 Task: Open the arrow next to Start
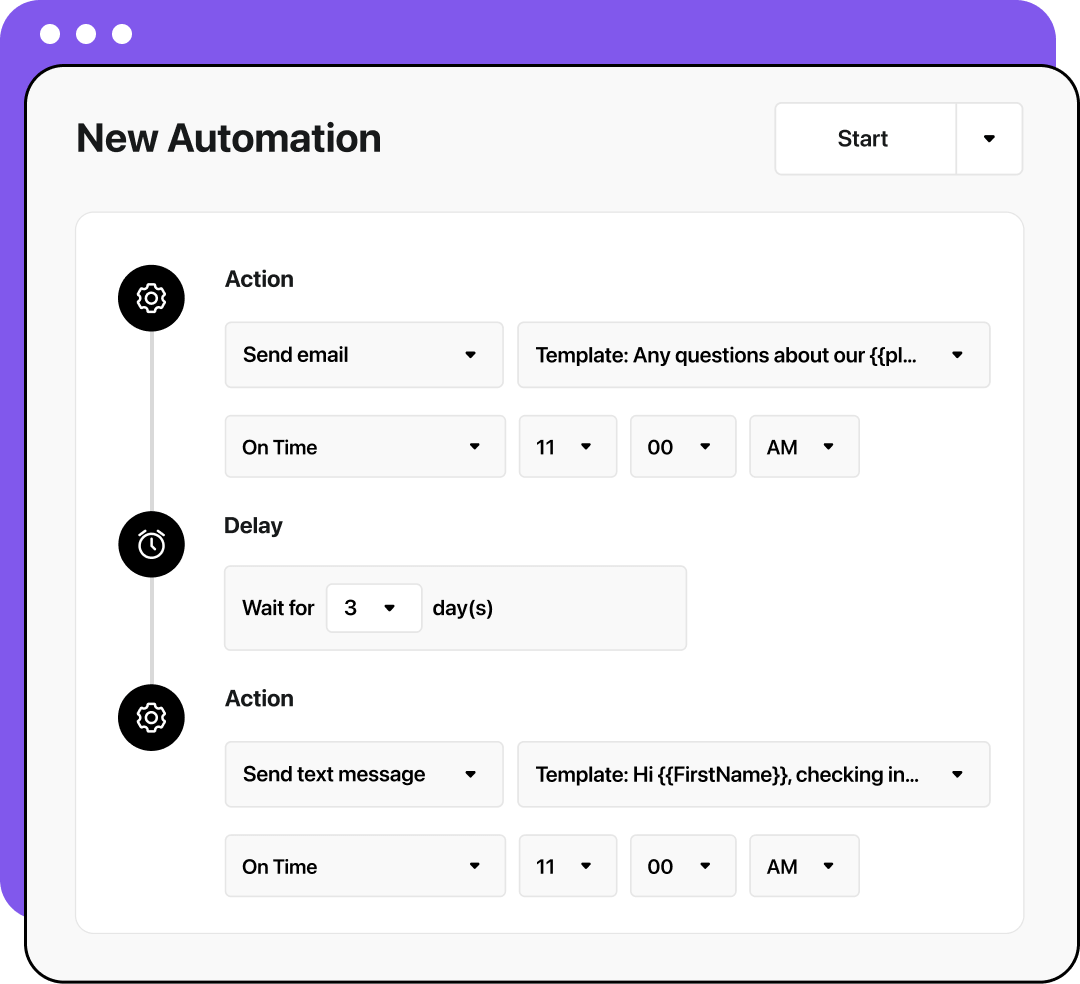(x=989, y=138)
